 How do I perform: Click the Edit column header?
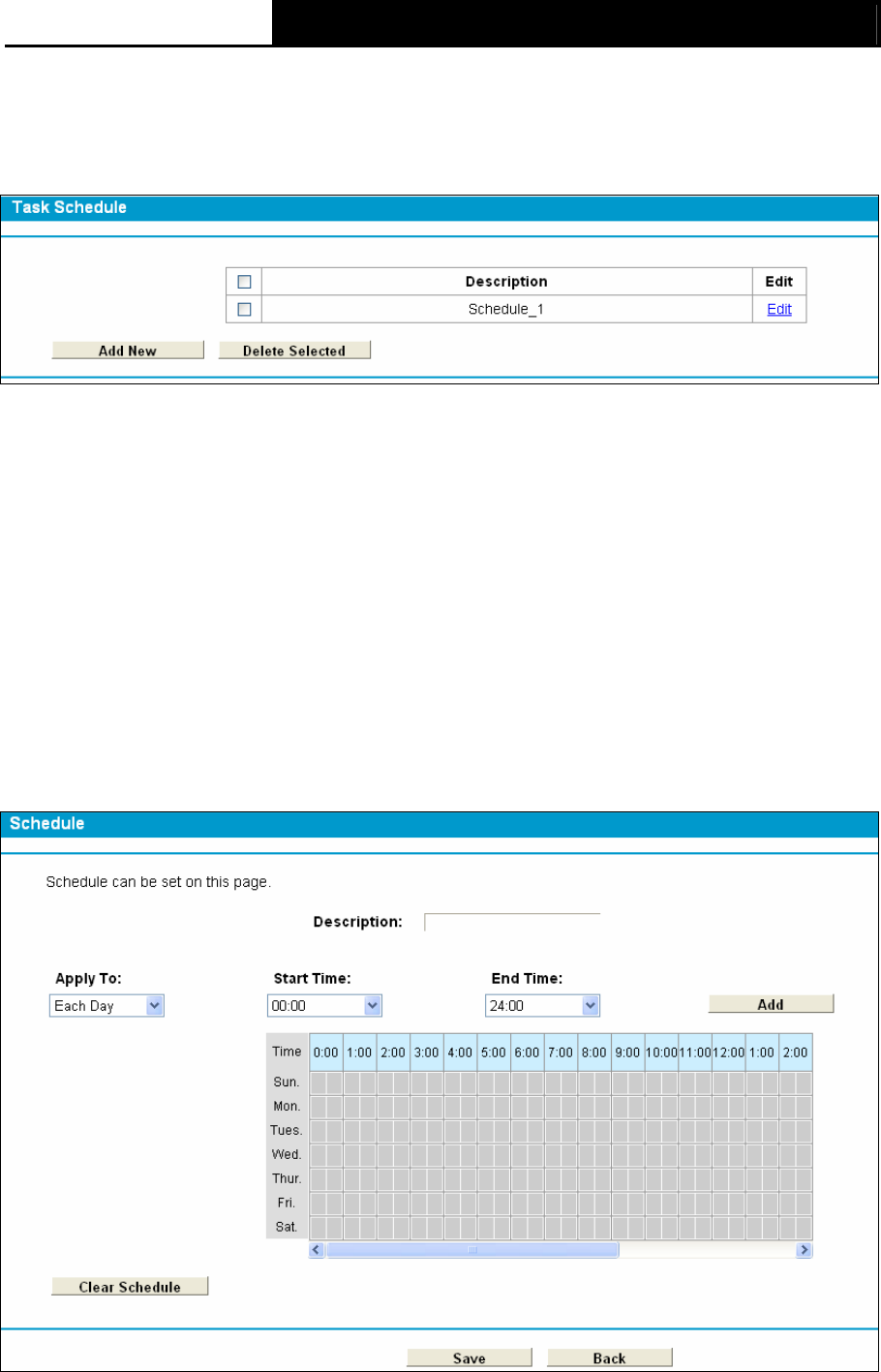tap(779, 282)
